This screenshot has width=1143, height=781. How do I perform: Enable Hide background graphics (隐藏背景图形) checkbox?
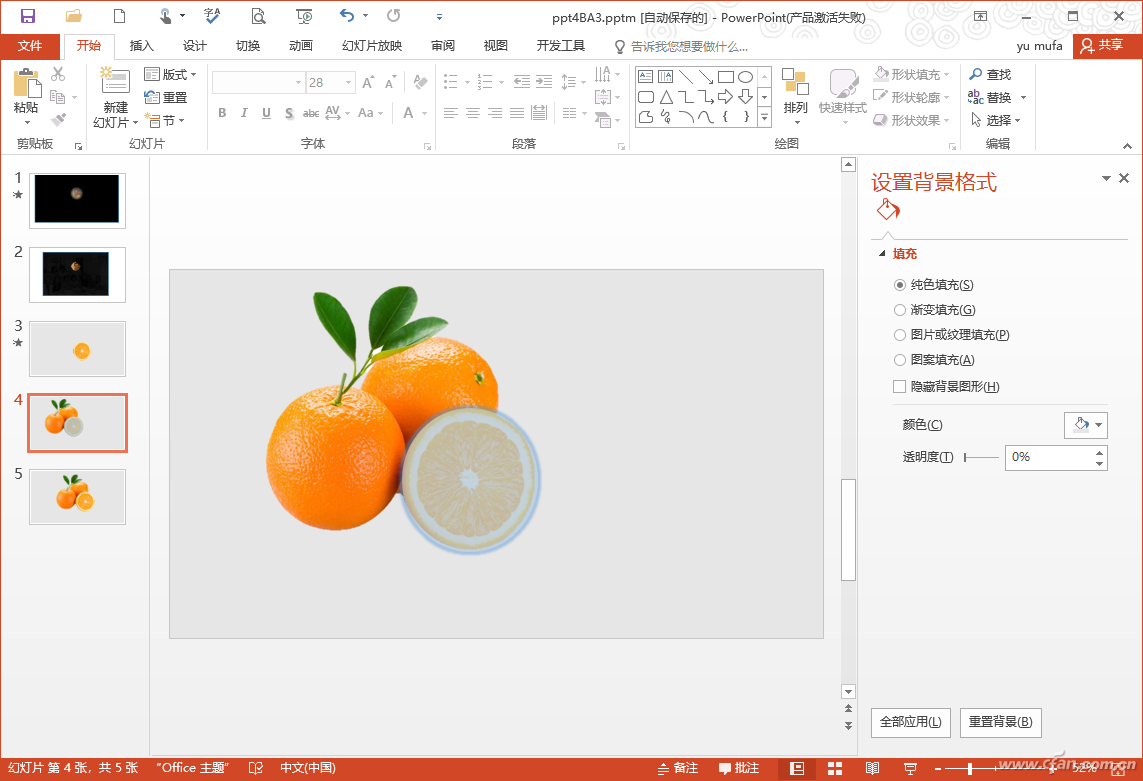[x=899, y=386]
